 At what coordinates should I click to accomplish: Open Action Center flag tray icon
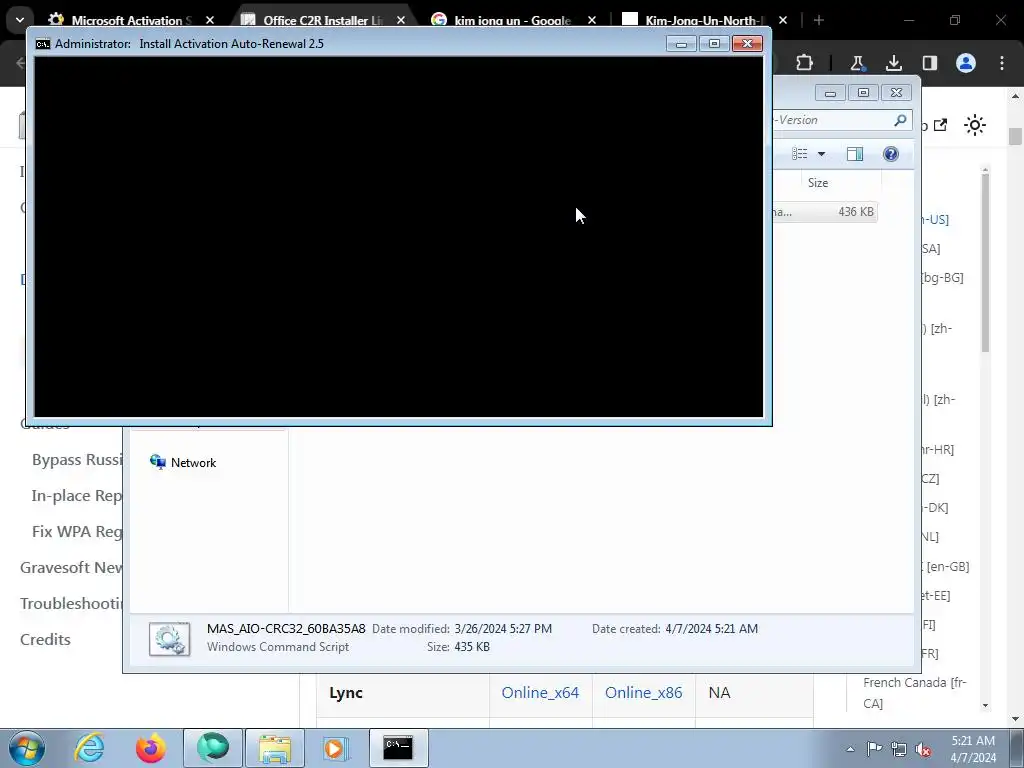tap(874, 749)
